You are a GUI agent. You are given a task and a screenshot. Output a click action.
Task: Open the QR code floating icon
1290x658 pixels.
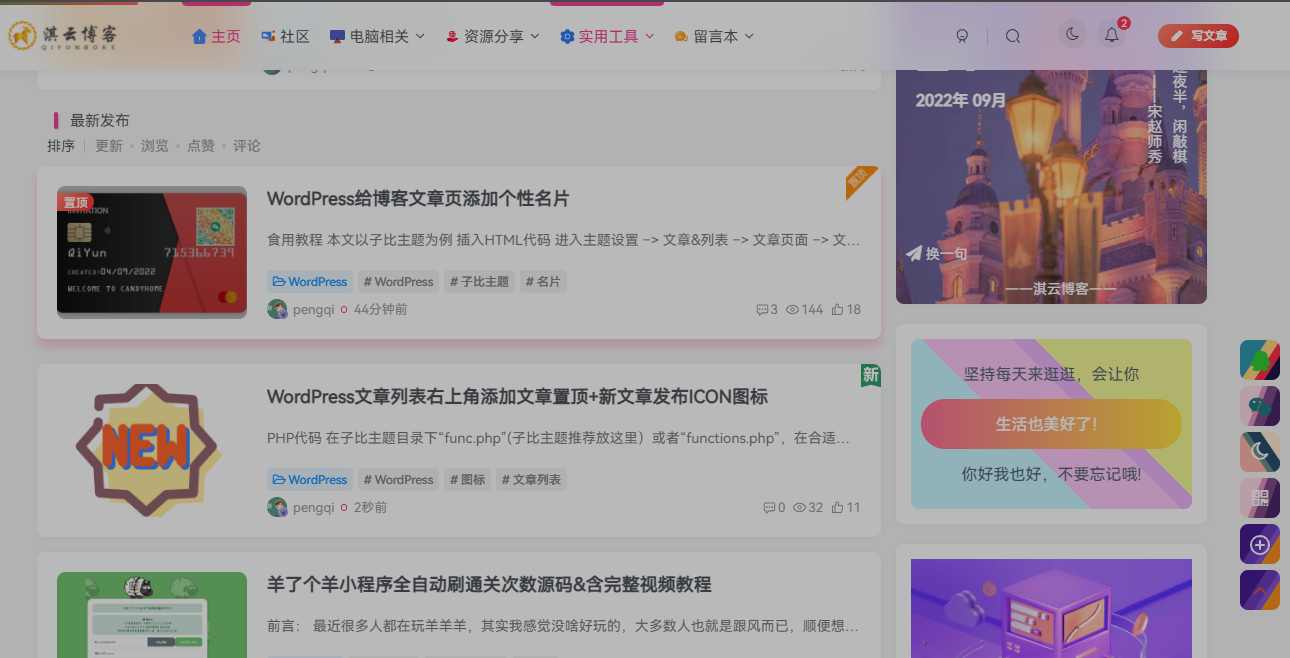pyautogui.click(x=1260, y=498)
